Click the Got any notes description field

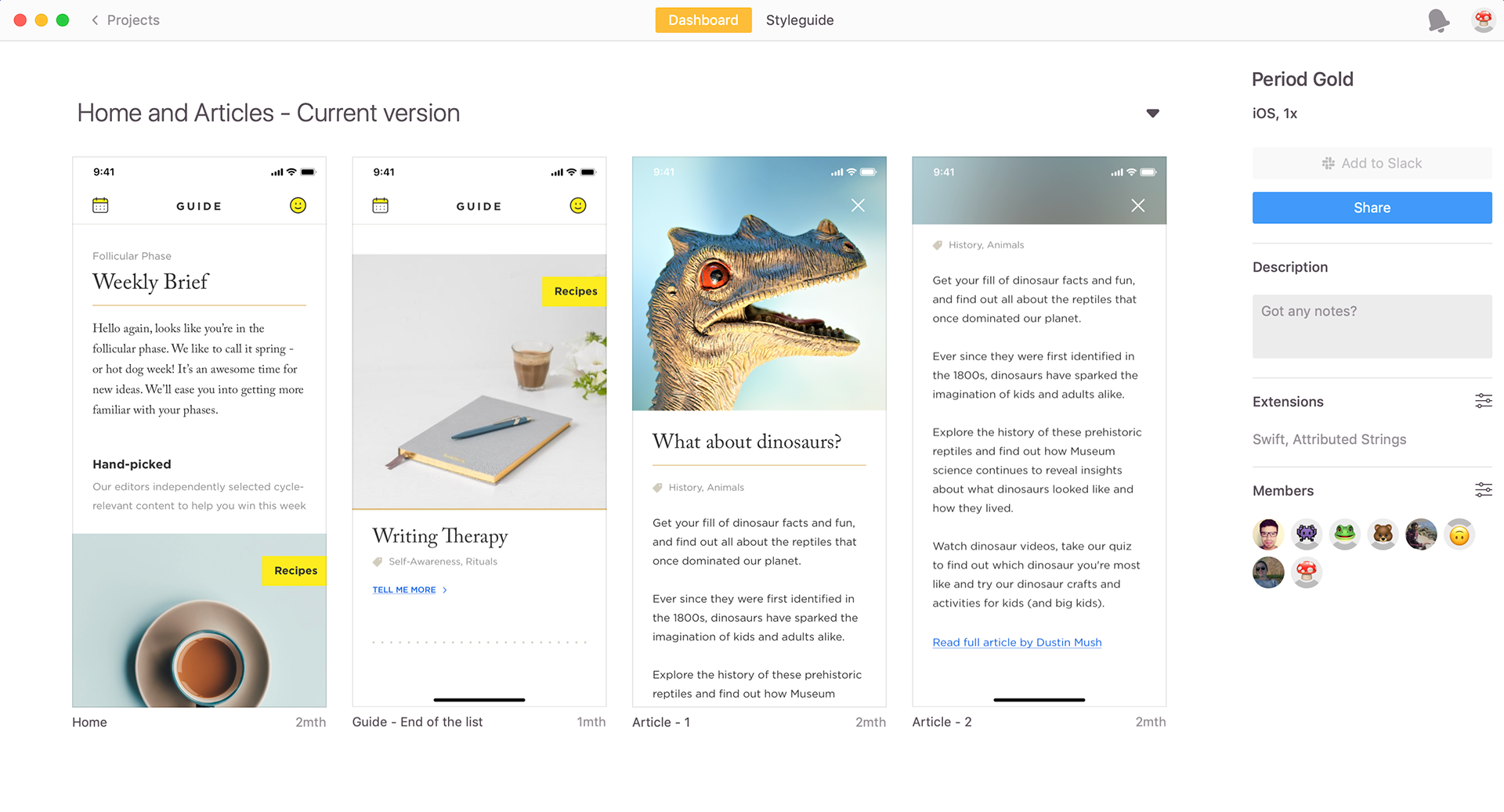tap(1372, 327)
